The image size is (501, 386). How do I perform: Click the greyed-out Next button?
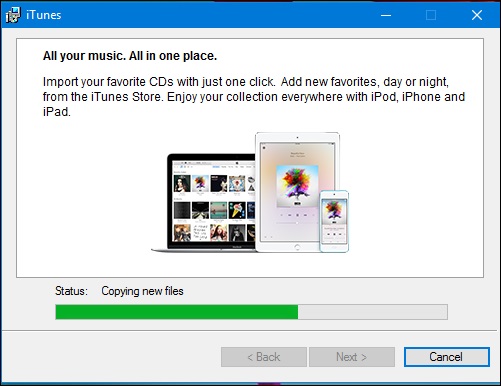click(x=352, y=357)
